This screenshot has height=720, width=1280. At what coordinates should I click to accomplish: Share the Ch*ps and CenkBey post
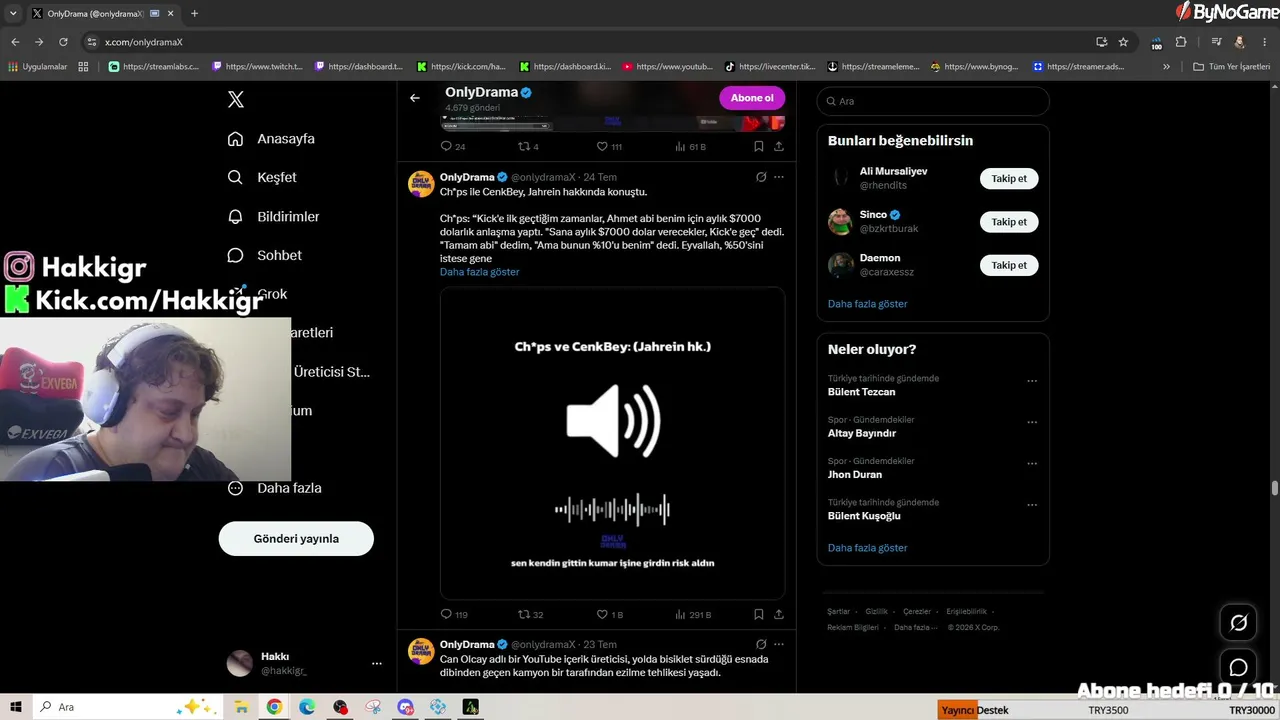coord(779,614)
